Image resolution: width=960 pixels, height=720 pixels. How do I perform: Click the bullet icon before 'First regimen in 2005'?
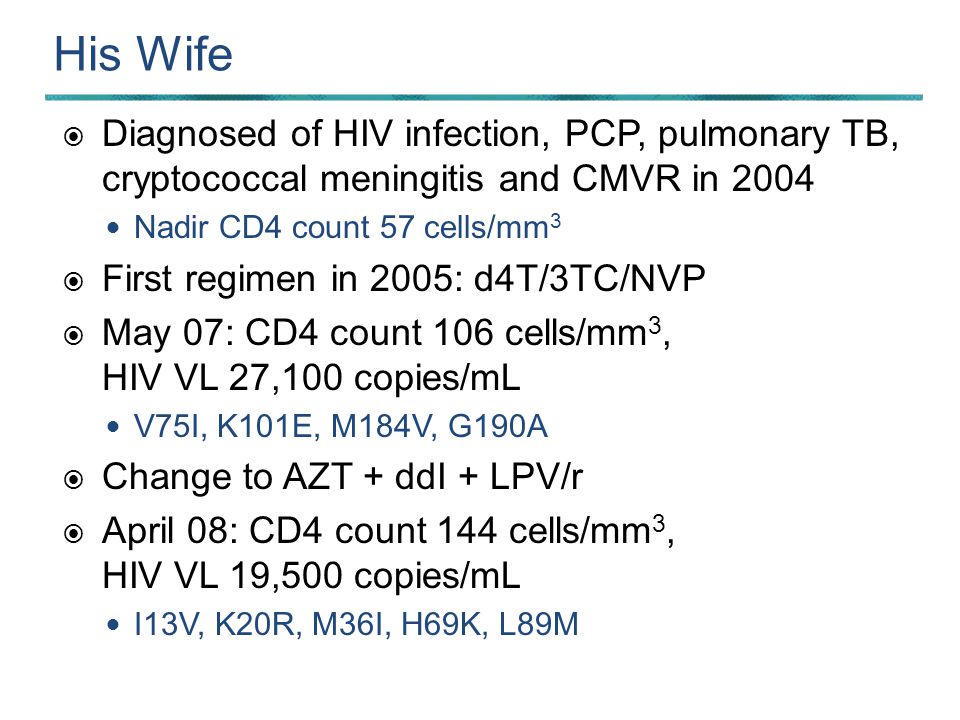click(73, 282)
